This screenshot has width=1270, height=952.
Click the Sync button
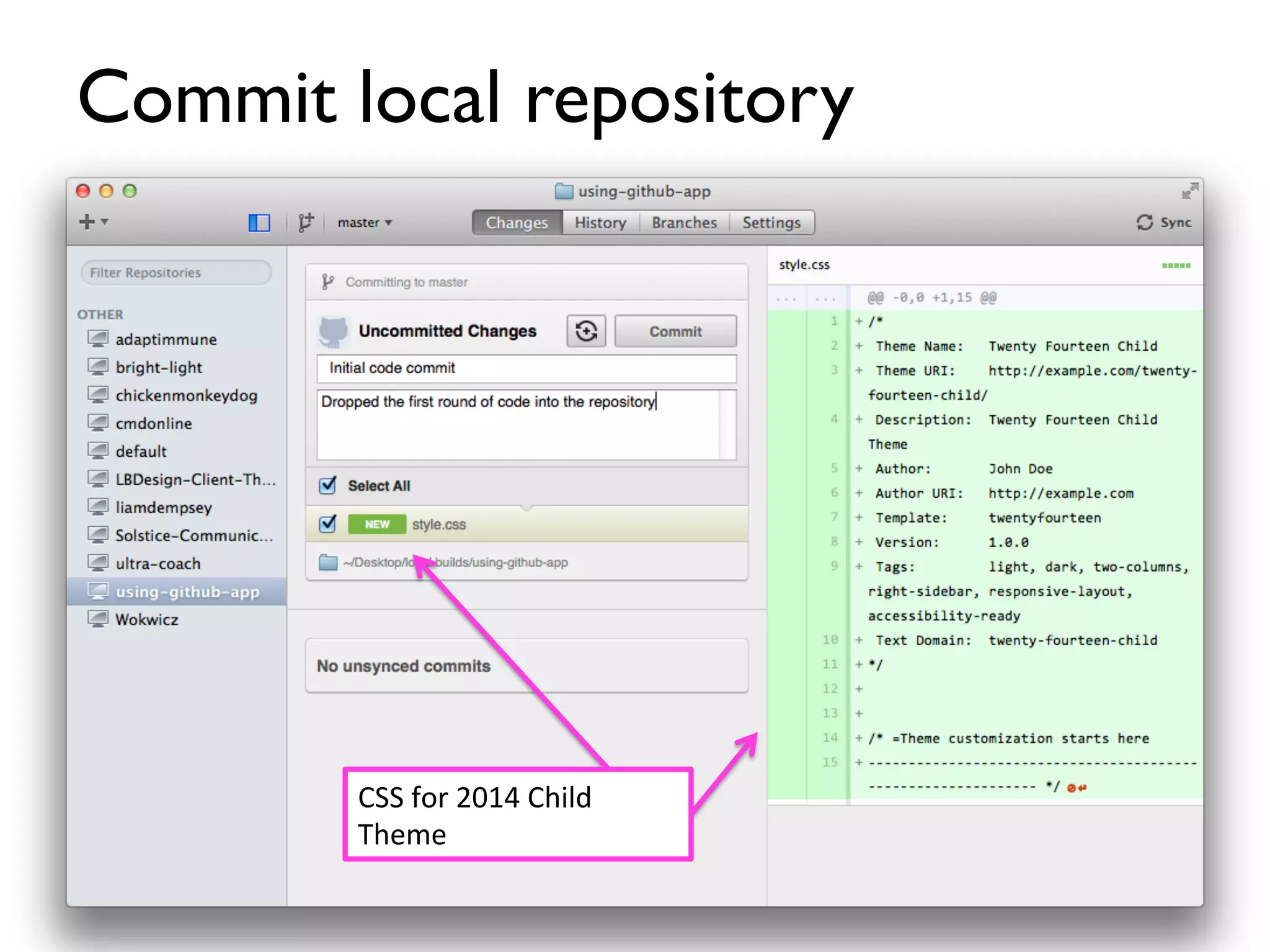[1163, 223]
